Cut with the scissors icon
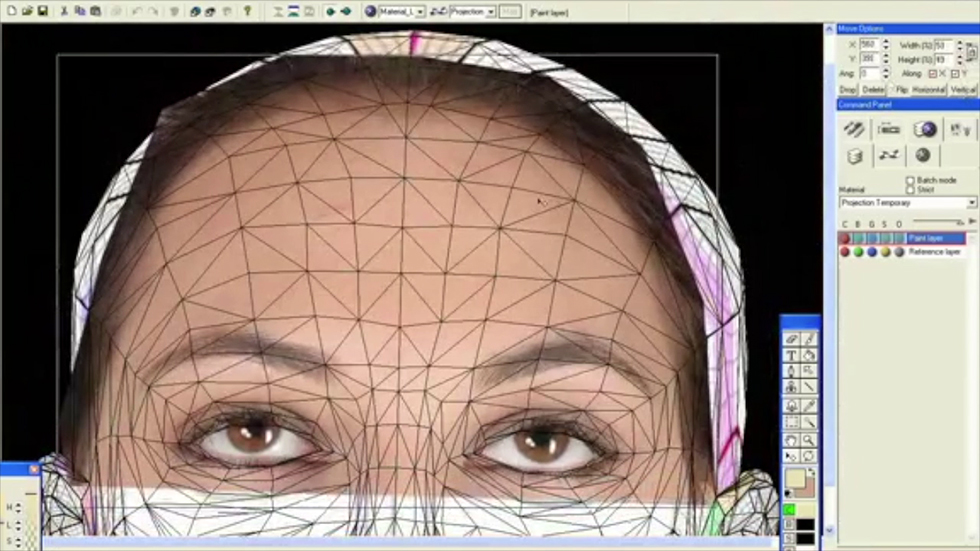980x551 pixels. (x=64, y=11)
